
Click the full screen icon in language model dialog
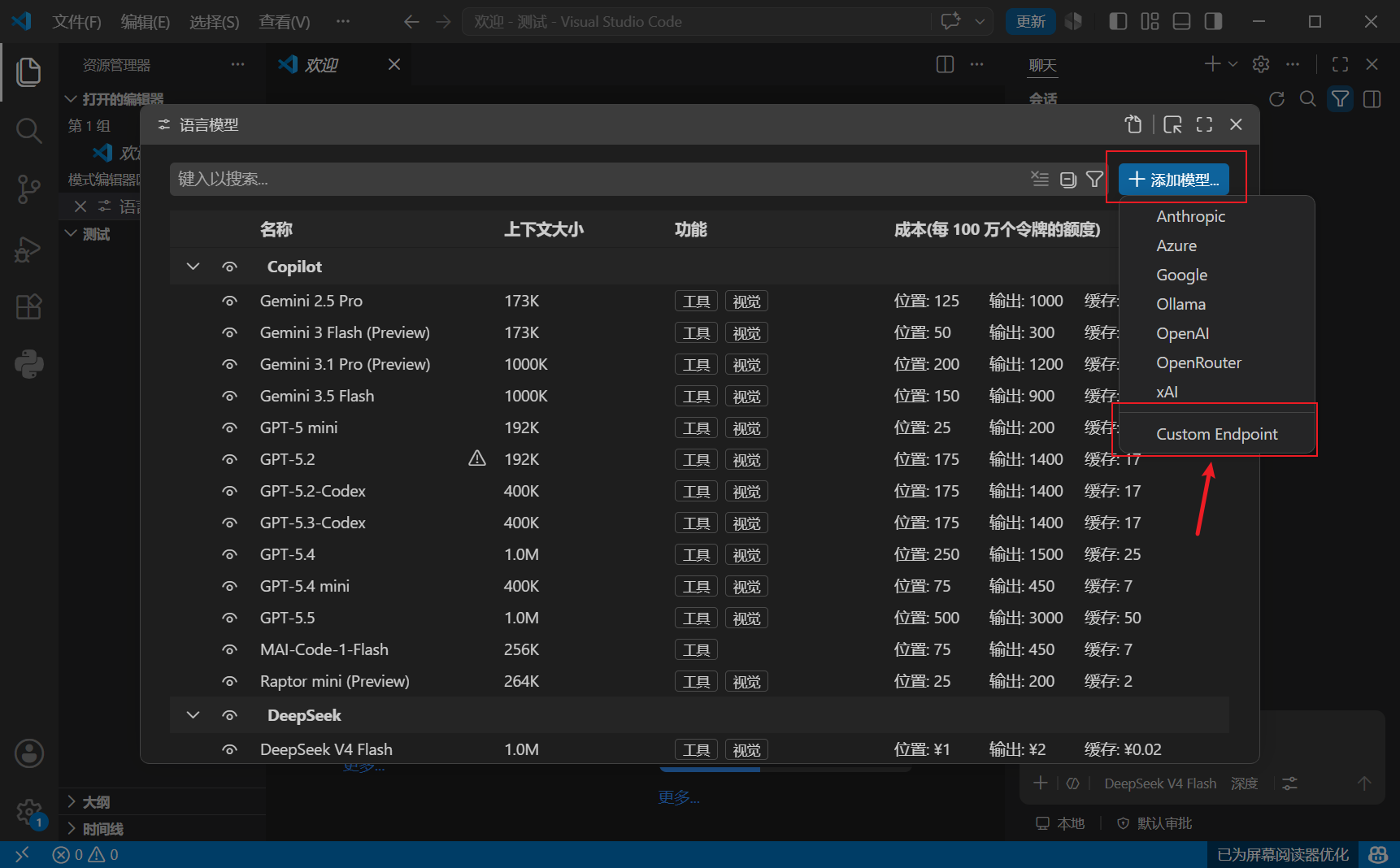(x=1204, y=124)
